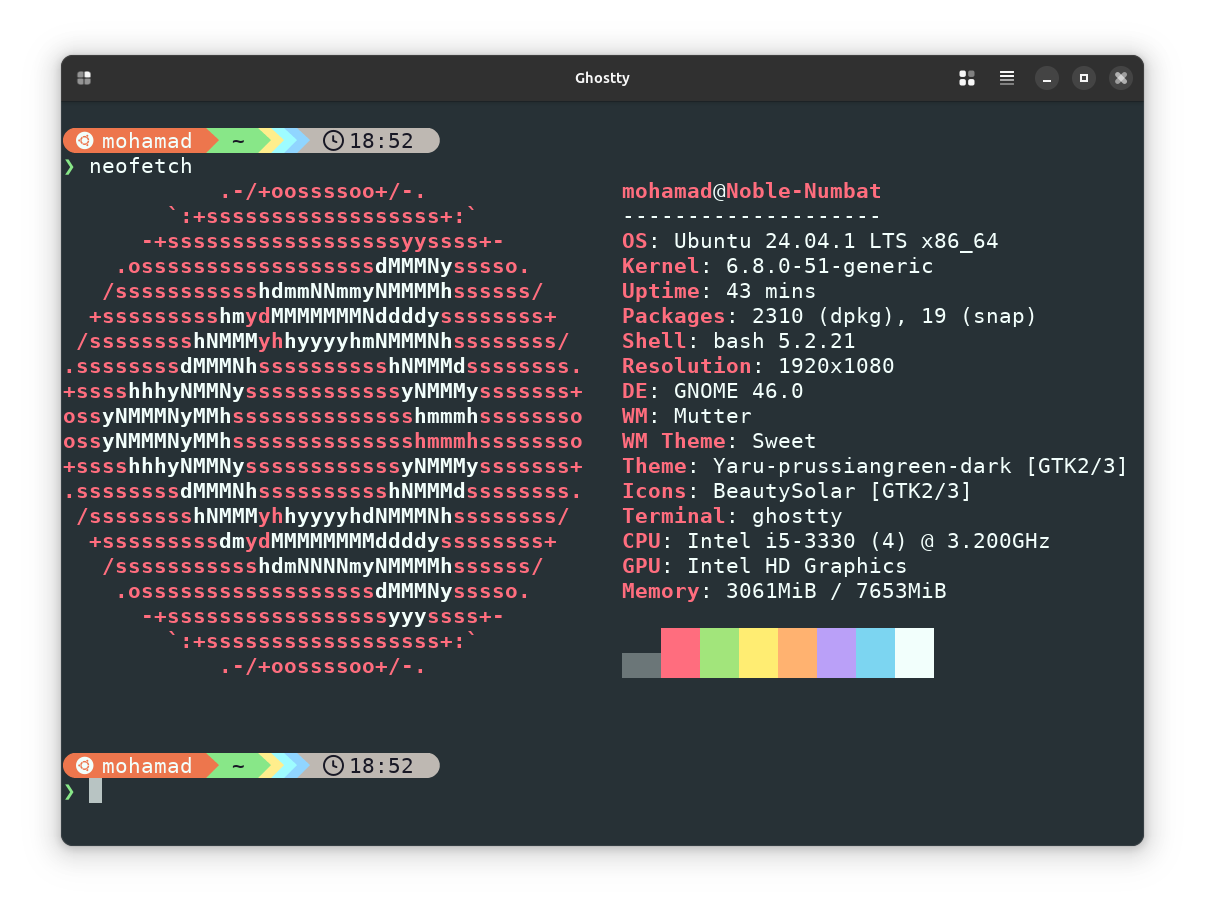This screenshot has width=1205, height=913.
Task: Click the green chevron on the empty prompt line
Action: click(69, 790)
